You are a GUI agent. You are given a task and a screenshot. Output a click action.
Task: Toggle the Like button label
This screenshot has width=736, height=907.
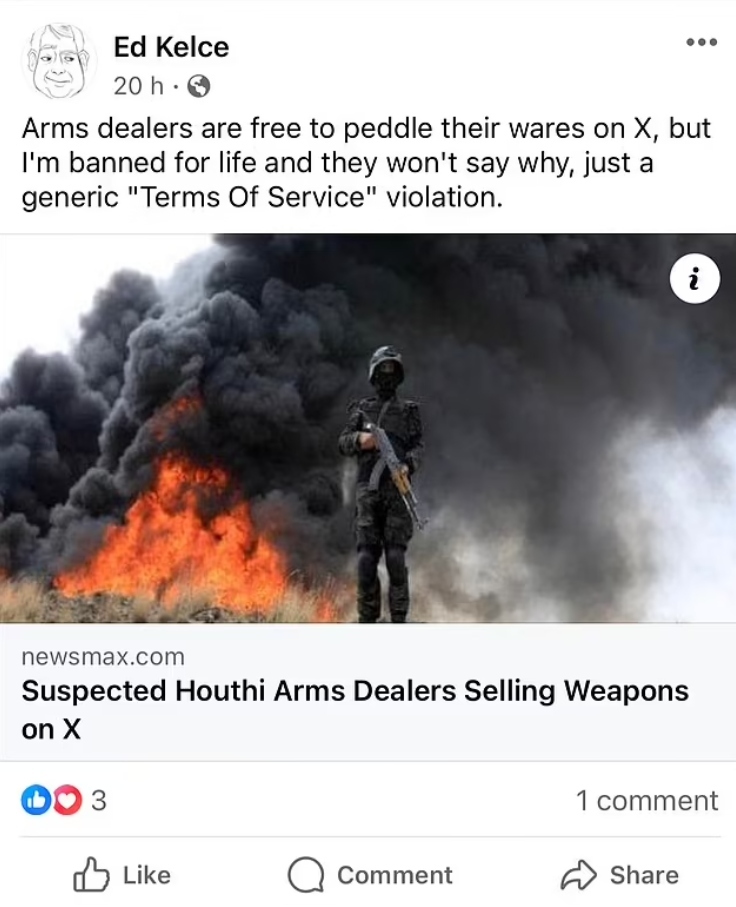(147, 875)
